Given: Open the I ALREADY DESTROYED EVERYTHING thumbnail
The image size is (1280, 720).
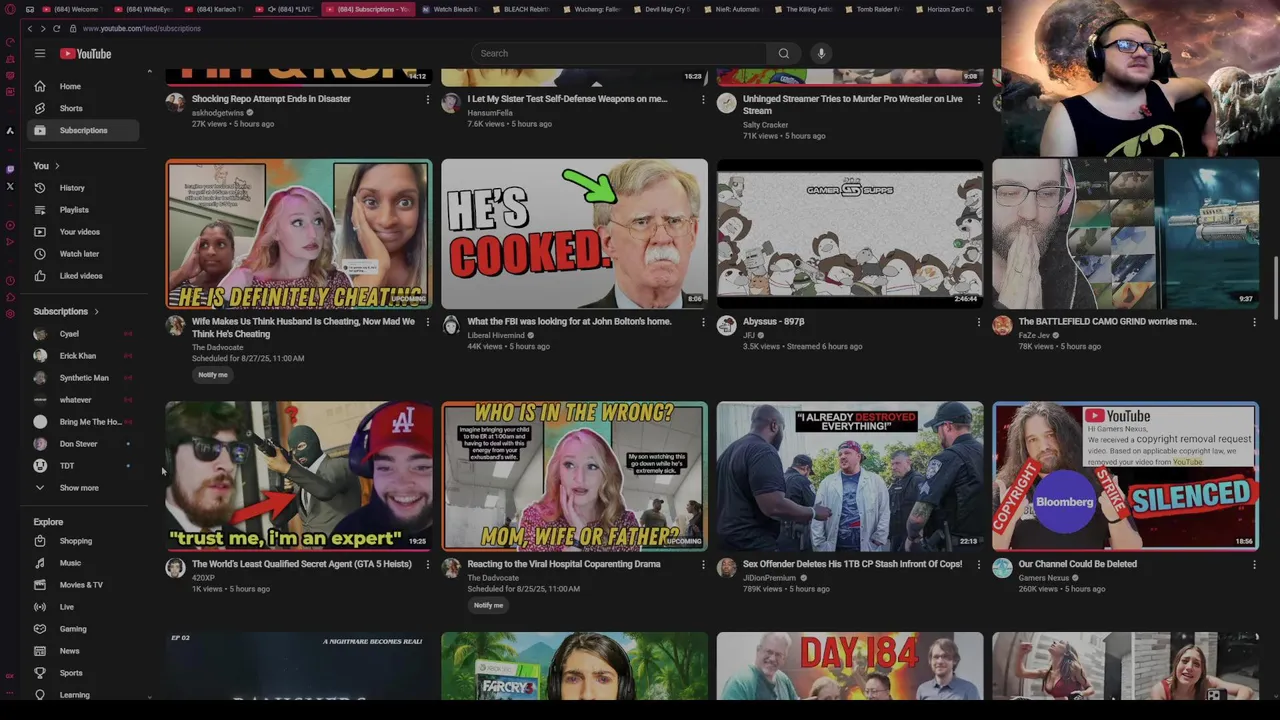Looking at the screenshot, I should [x=850, y=476].
